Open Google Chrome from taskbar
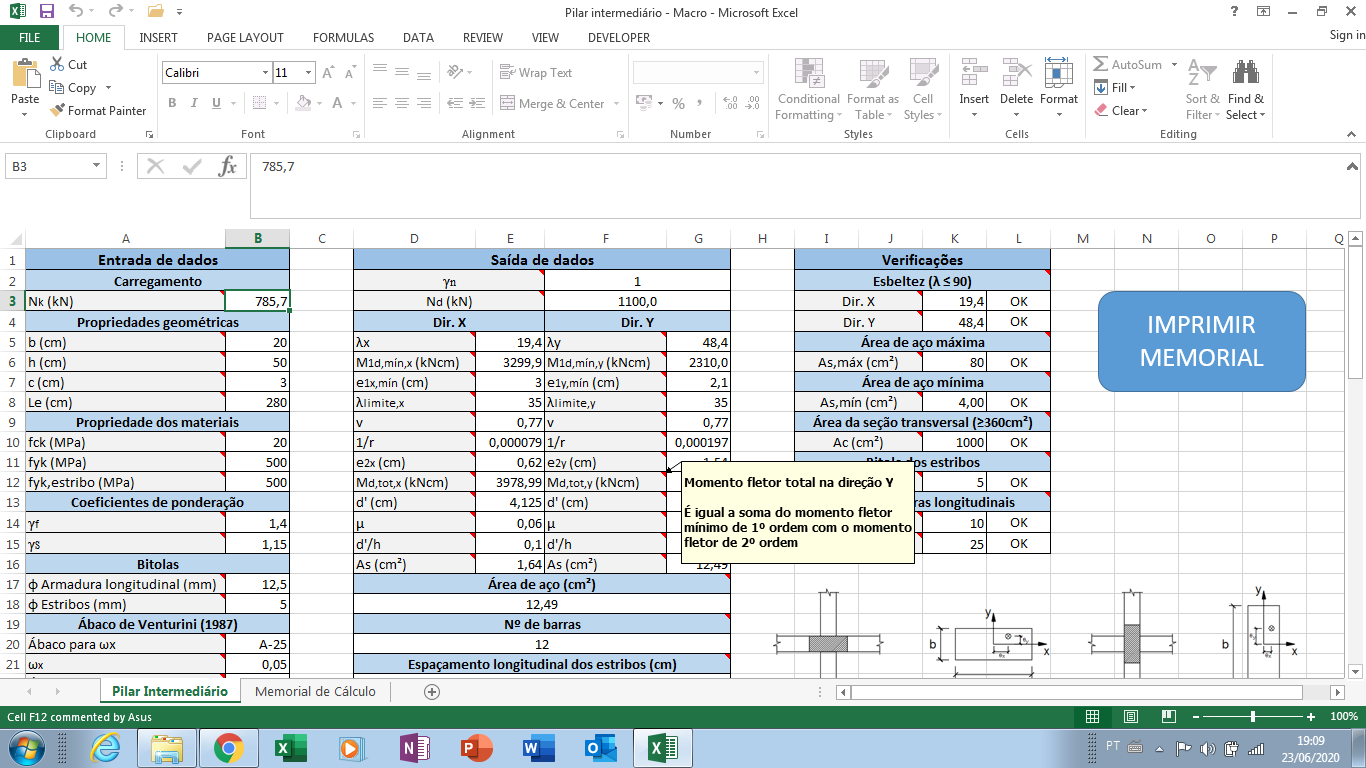Screen dimensions: 1366x768 229,747
